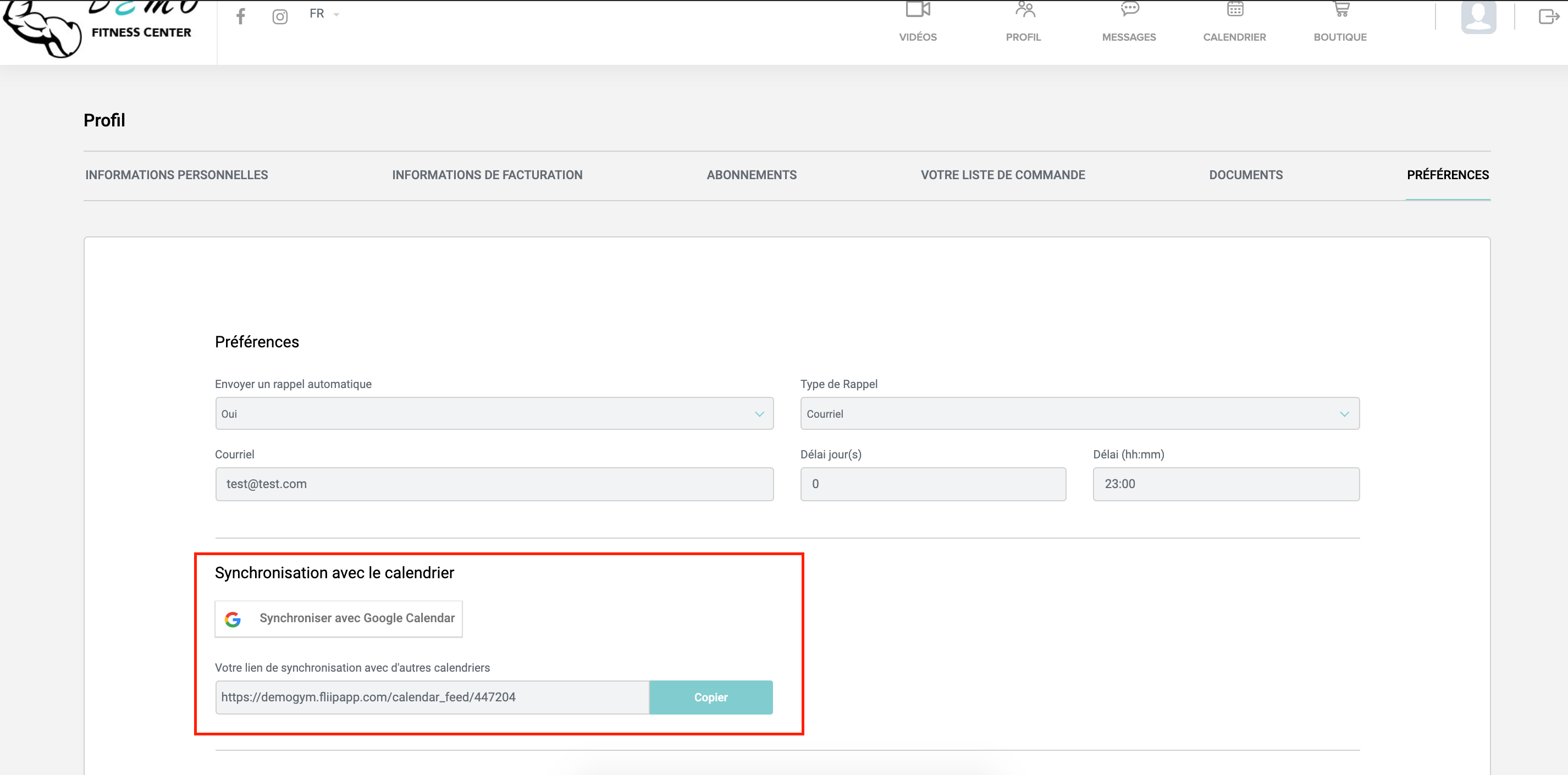Open the Instagram icon link
This screenshot has height=775, width=1568.
(x=279, y=16)
